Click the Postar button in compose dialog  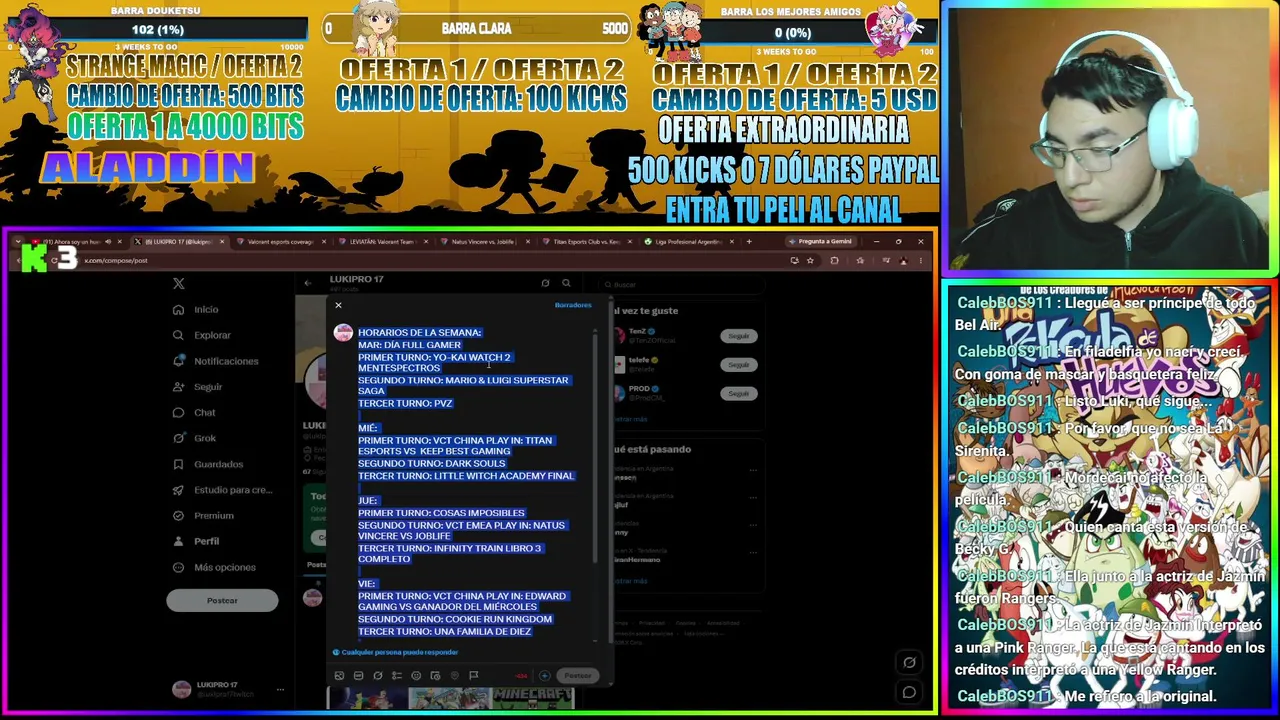point(577,676)
